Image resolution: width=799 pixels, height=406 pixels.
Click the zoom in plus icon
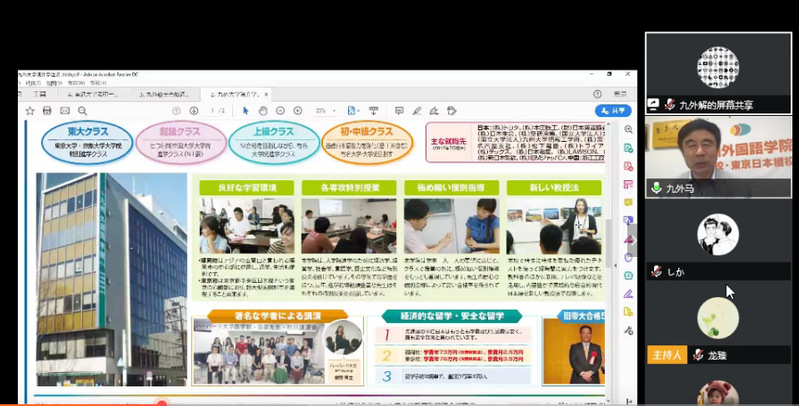point(298,110)
